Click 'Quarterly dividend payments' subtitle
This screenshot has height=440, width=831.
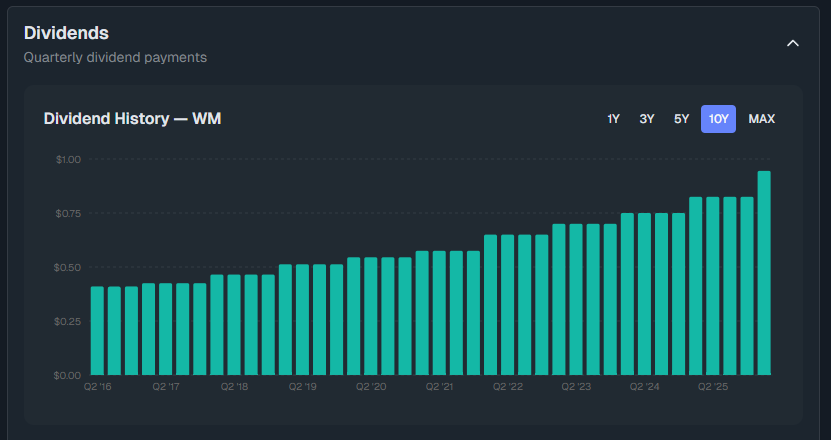tap(115, 57)
